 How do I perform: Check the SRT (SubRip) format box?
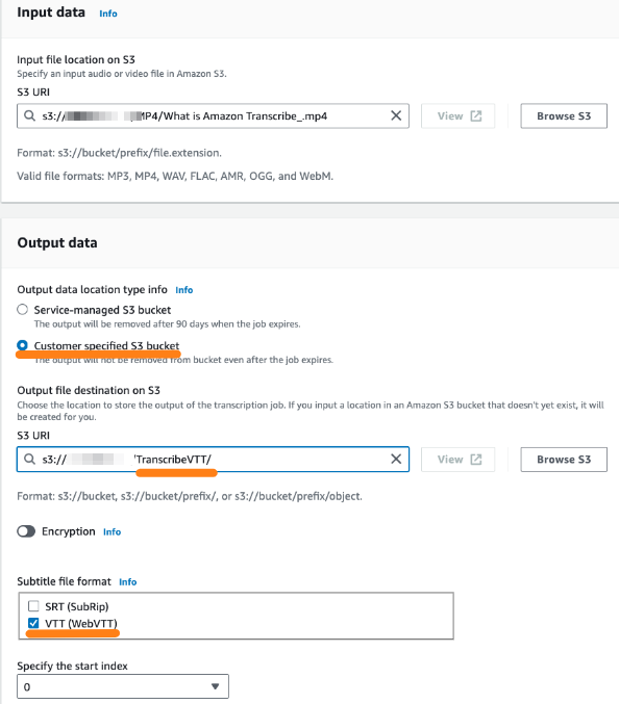(33, 606)
